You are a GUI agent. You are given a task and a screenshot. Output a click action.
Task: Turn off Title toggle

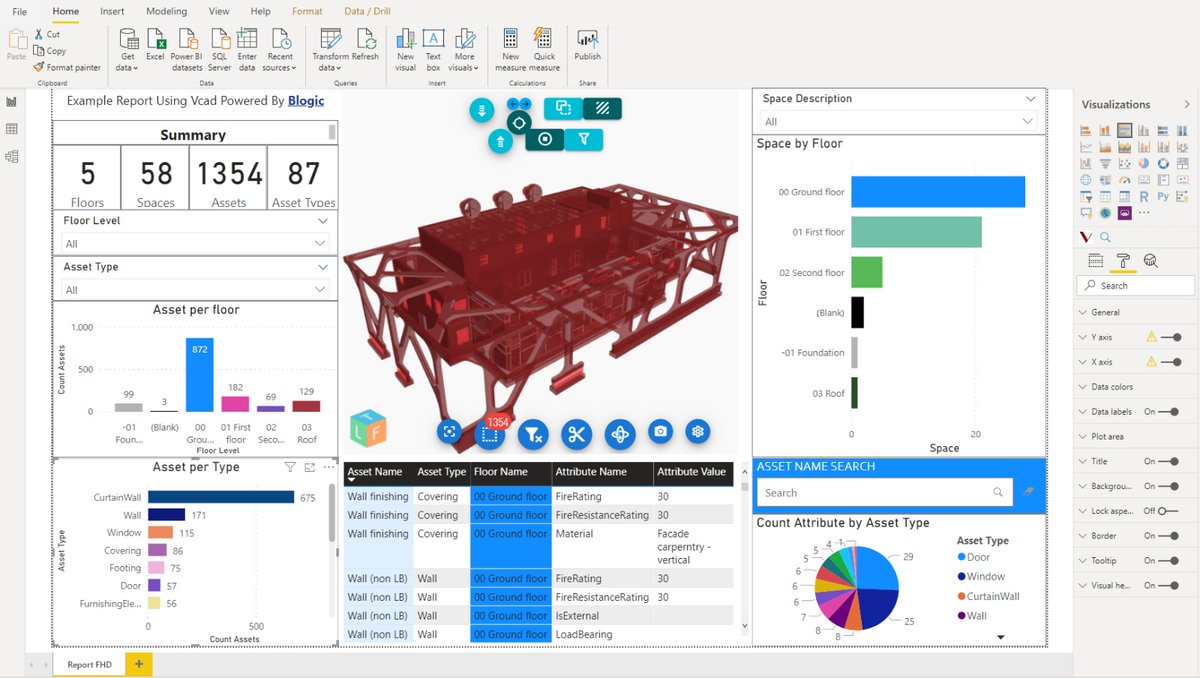pyautogui.click(x=1170, y=461)
